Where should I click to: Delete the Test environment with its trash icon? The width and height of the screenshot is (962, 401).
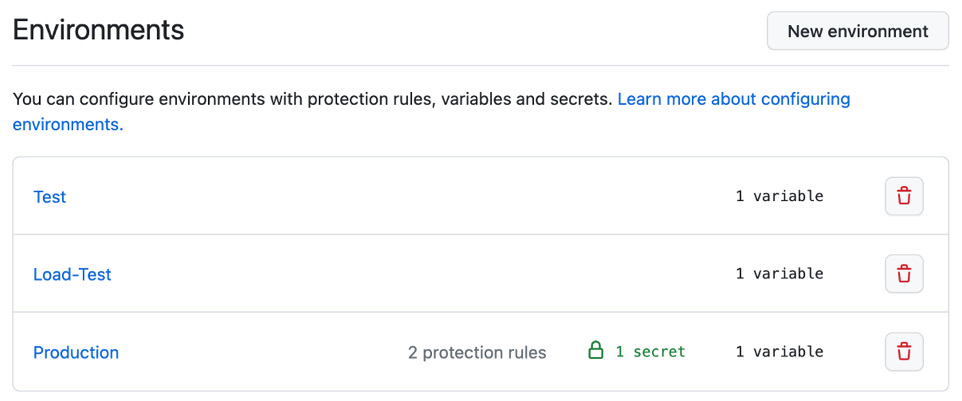(x=904, y=196)
